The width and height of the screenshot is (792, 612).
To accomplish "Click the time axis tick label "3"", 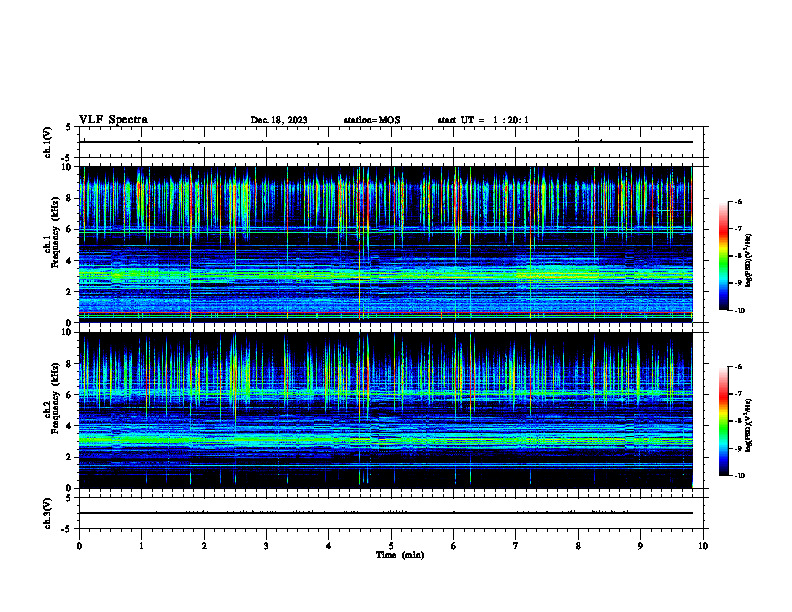I will pyautogui.click(x=266, y=546).
